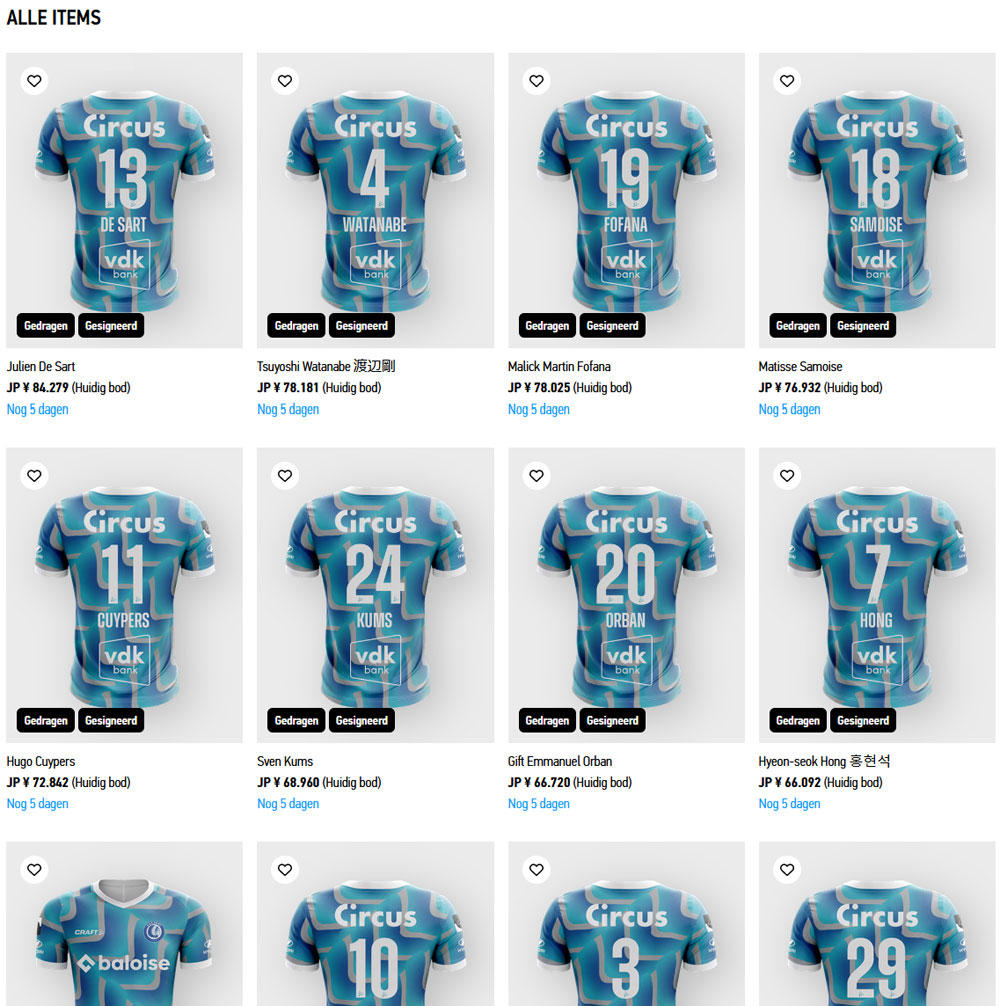Like the number 29 jersey
Viewport: 1000px width, 1006px height.
click(787, 869)
